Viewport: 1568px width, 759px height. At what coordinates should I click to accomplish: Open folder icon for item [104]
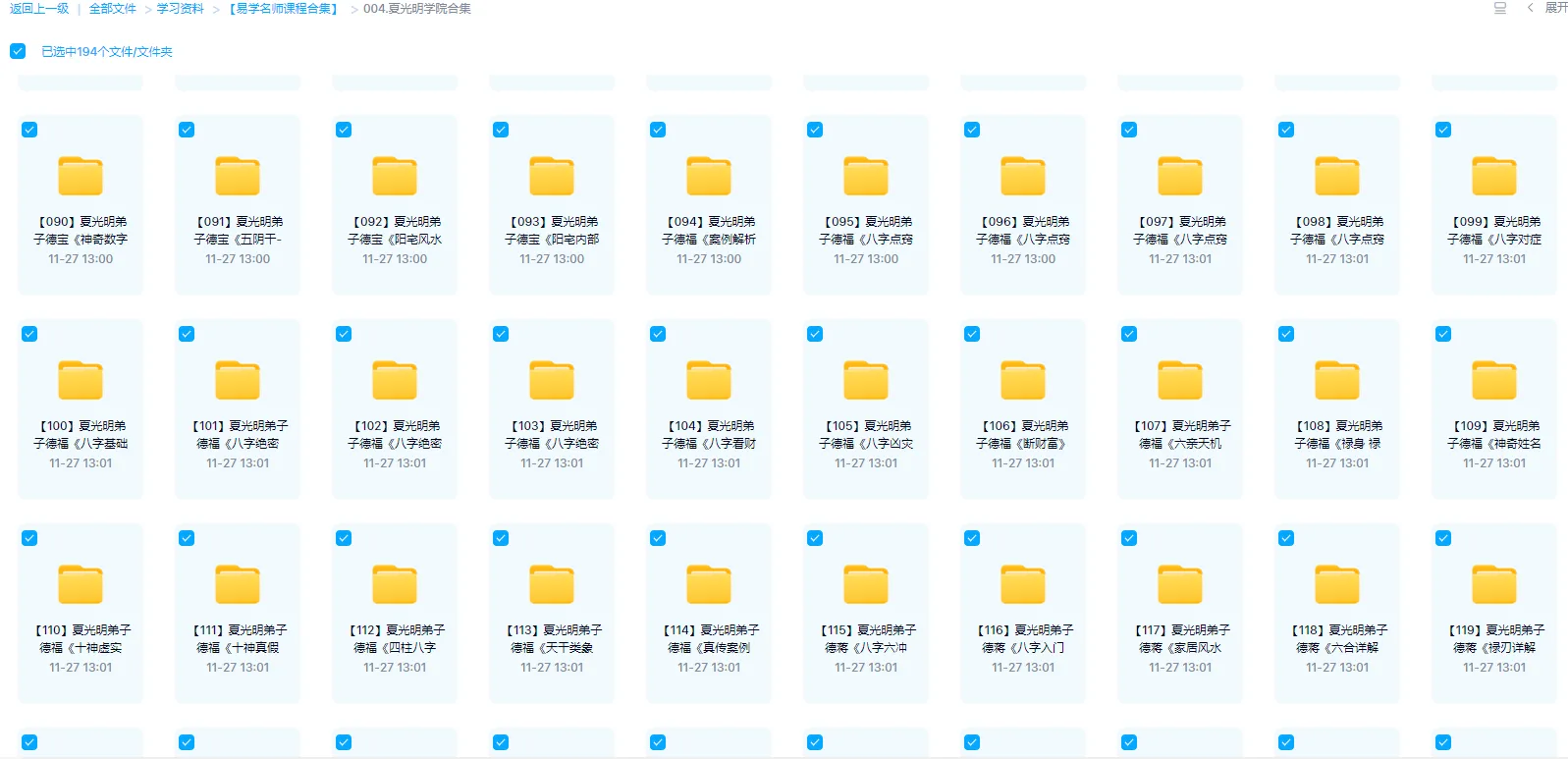(709, 381)
